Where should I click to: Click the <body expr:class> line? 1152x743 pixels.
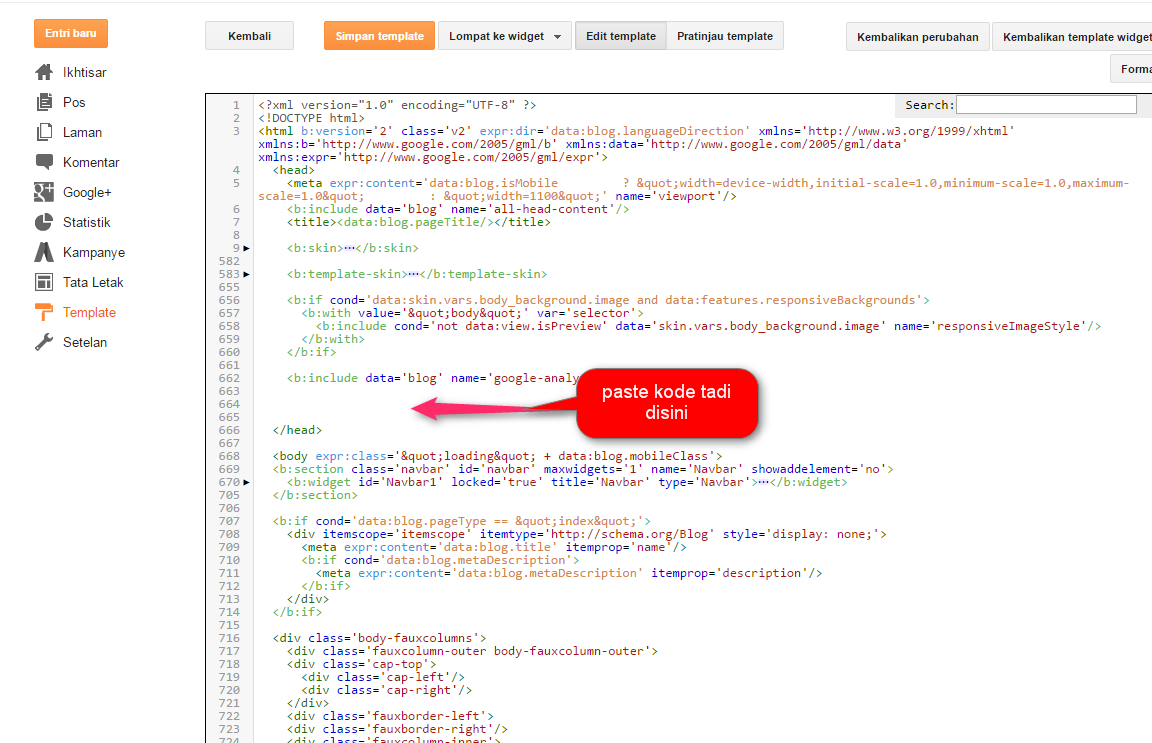[497, 456]
